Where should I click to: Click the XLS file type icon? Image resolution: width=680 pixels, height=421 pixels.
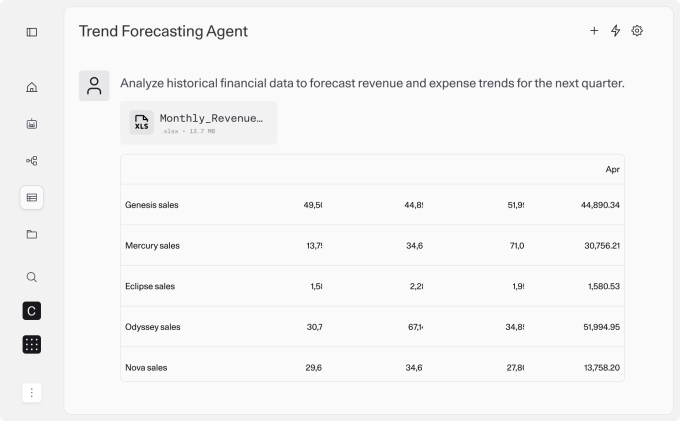pyautogui.click(x=142, y=123)
